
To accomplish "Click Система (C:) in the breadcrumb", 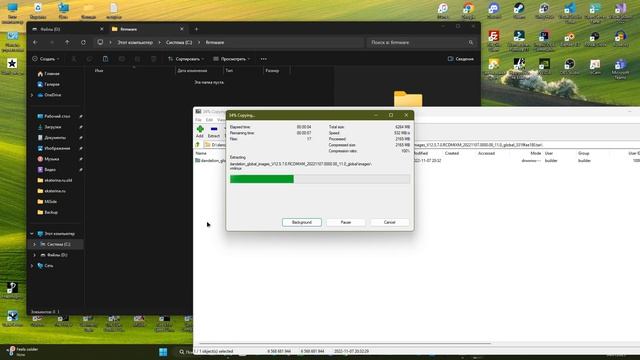I will 179,42.
